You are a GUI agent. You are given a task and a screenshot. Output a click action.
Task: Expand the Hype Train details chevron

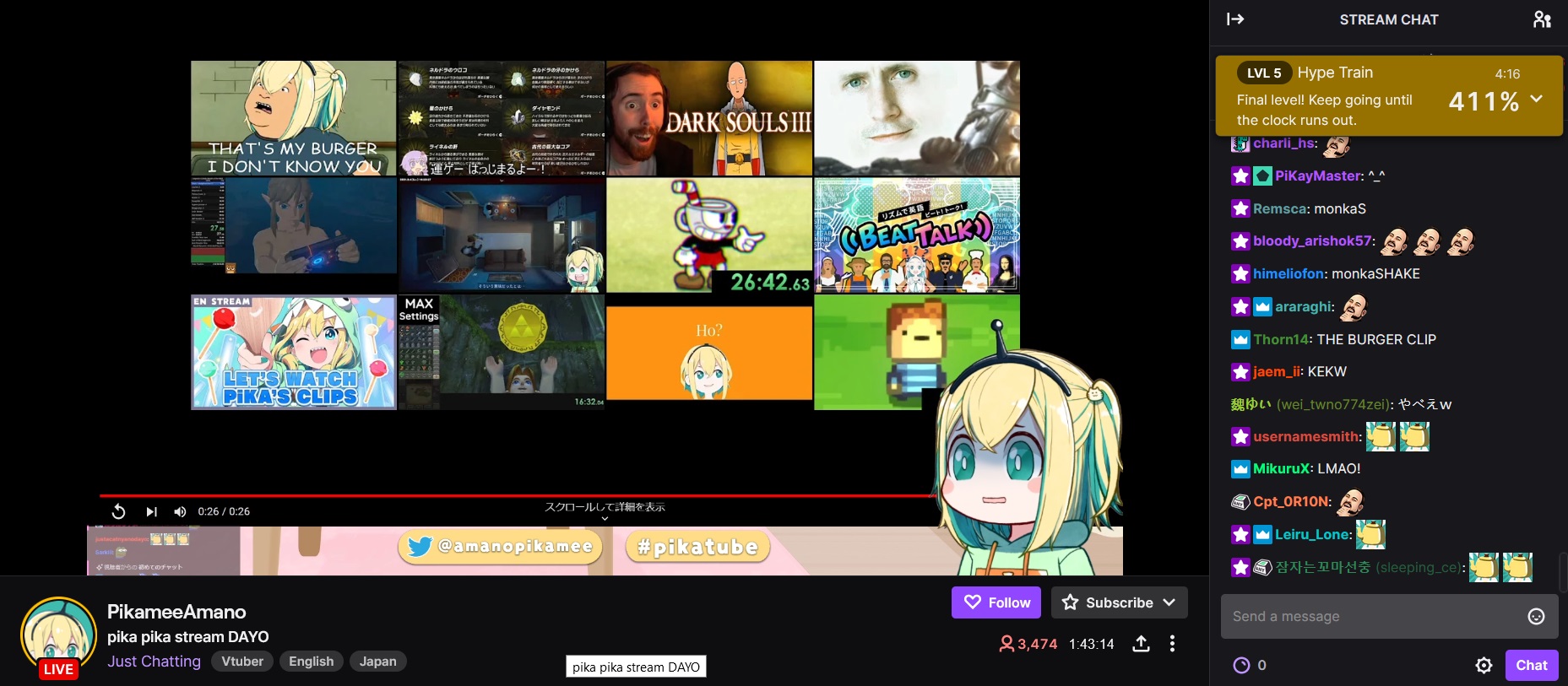(x=1537, y=99)
